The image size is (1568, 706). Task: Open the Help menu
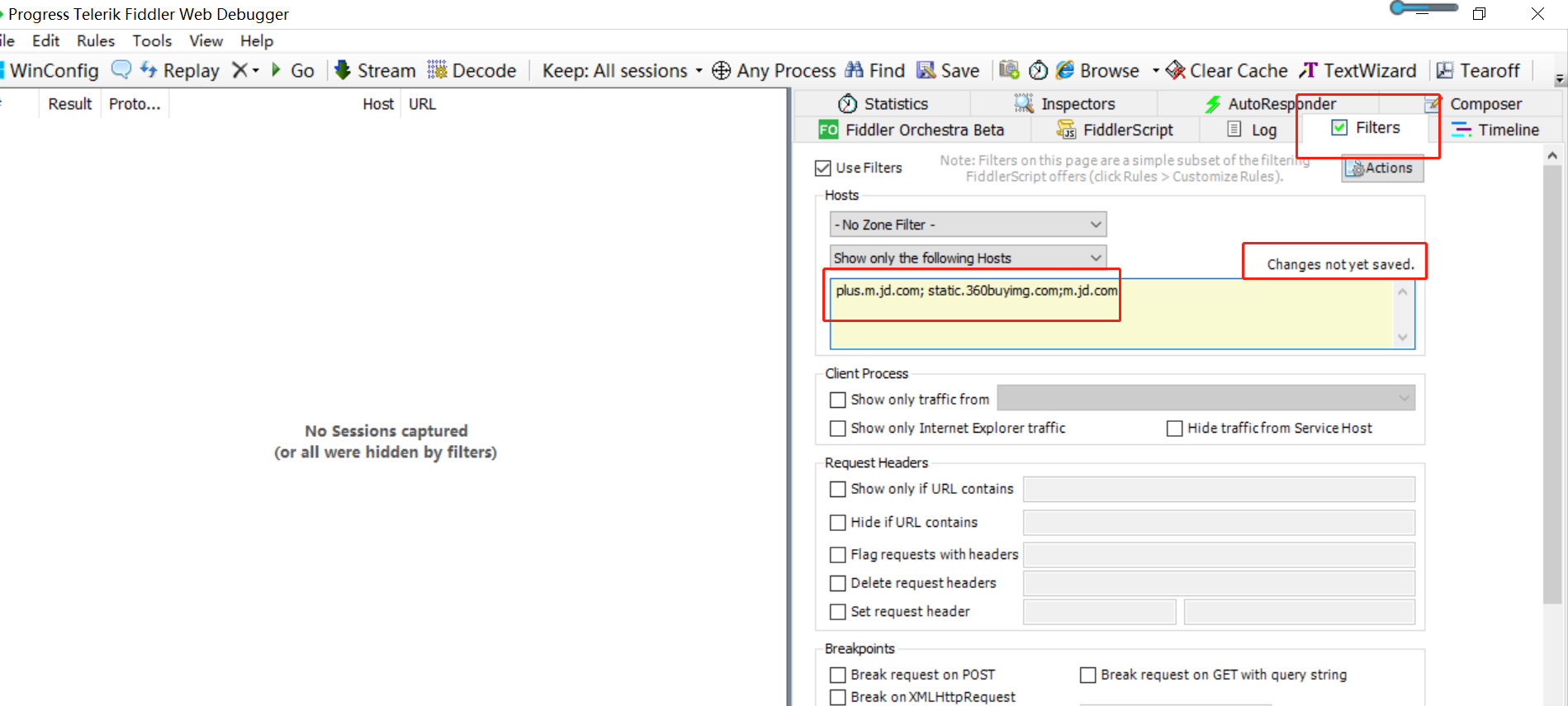pyautogui.click(x=257, y=40)
